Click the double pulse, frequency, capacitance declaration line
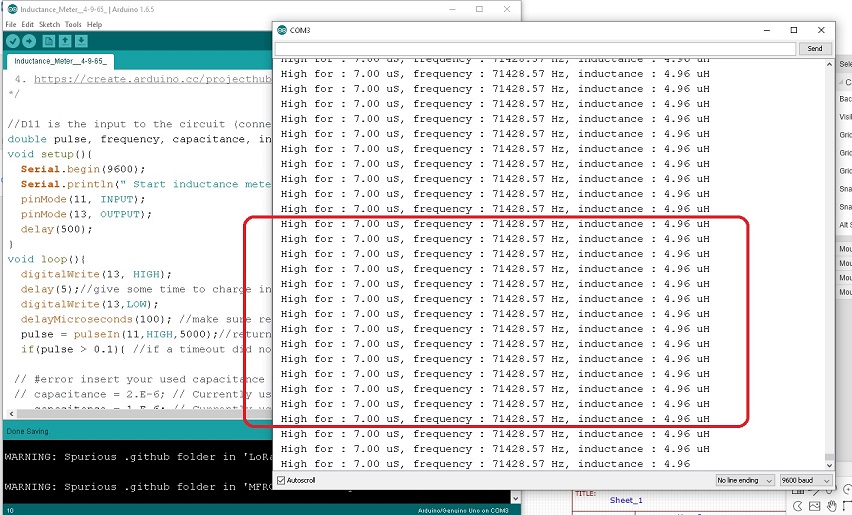 (x=140, y=140)
